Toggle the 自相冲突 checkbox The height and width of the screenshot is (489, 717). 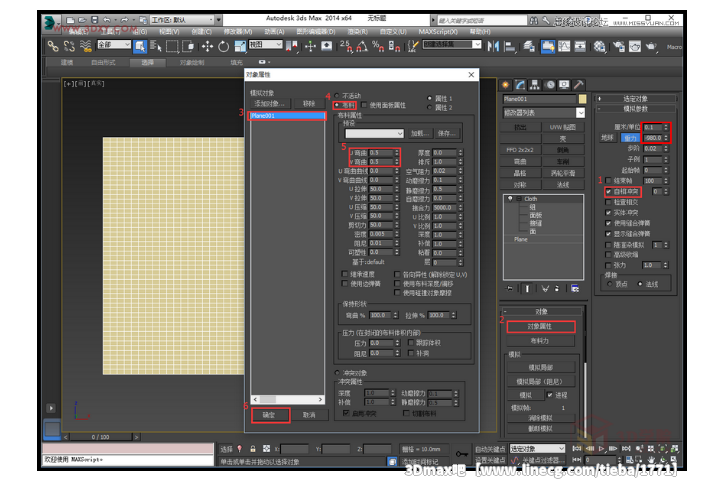point(608,192)
